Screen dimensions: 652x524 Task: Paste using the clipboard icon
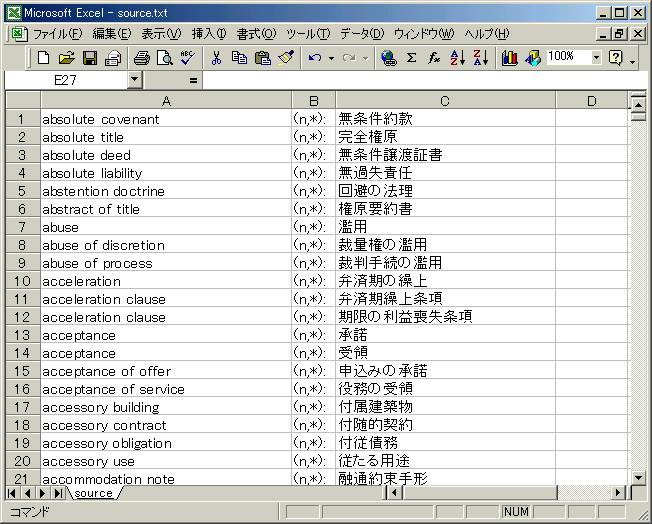263,58
